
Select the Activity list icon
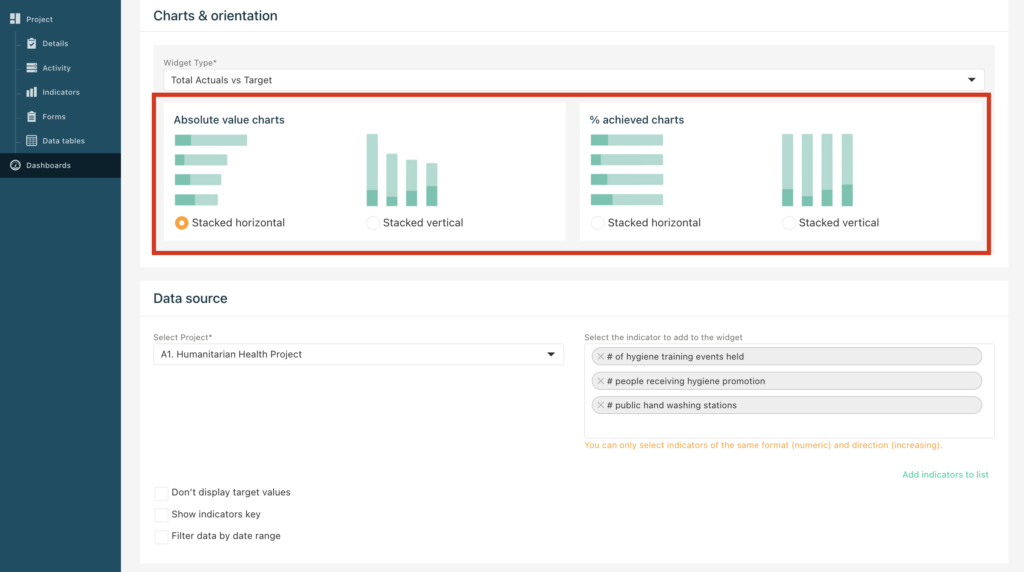31,68
